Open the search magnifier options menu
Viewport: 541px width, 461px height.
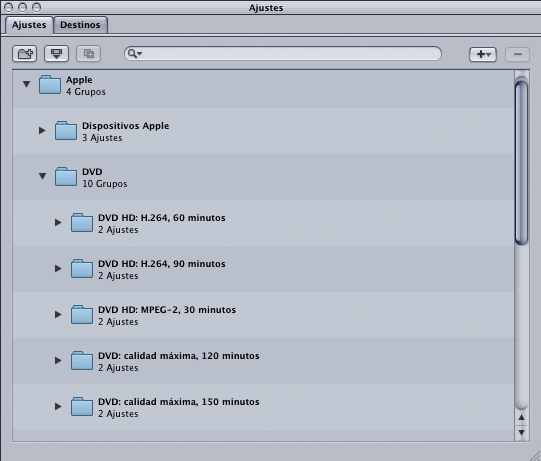pos(134,53)
